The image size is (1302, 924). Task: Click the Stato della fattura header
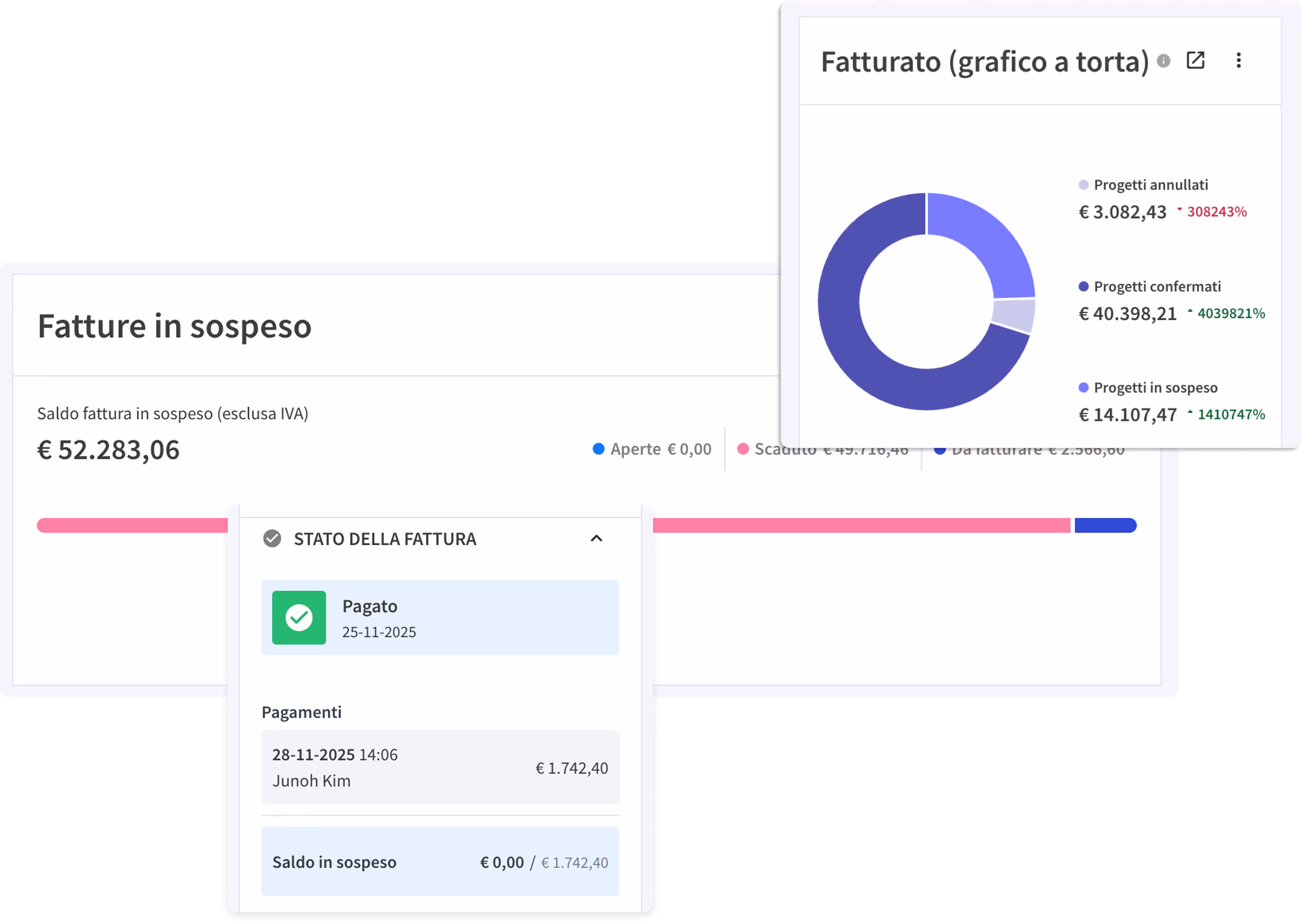(385, 539)
